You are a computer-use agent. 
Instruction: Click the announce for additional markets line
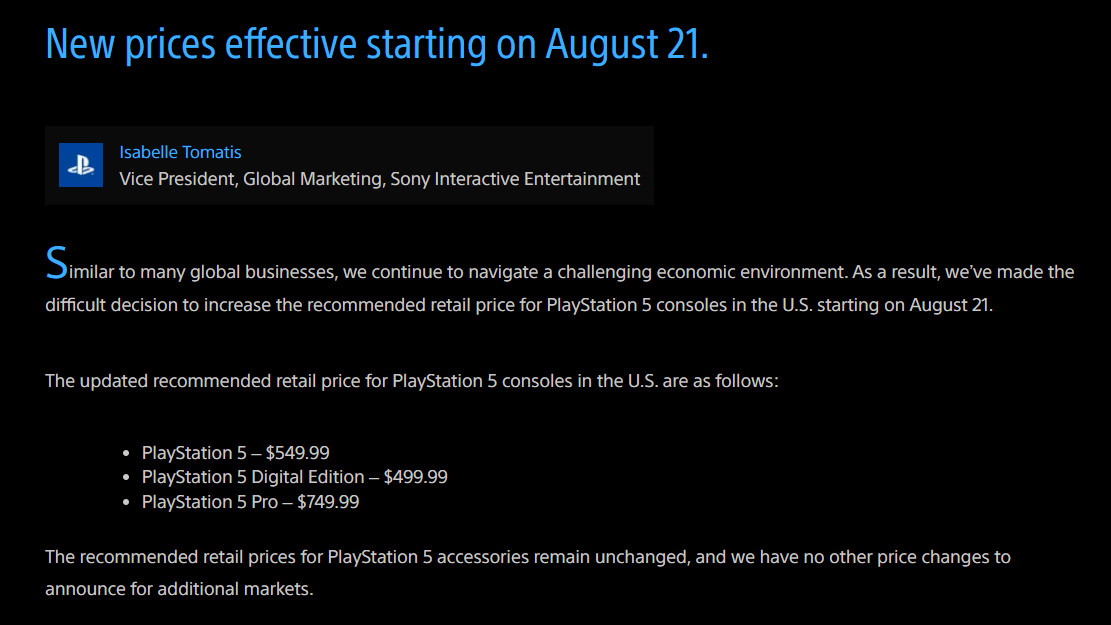(179, 589)
